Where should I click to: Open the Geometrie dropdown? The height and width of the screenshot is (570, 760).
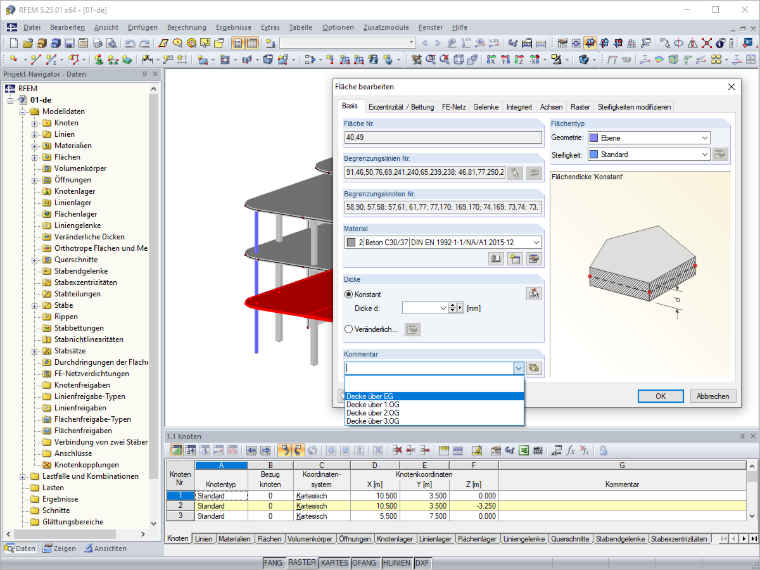coord(705,138)
